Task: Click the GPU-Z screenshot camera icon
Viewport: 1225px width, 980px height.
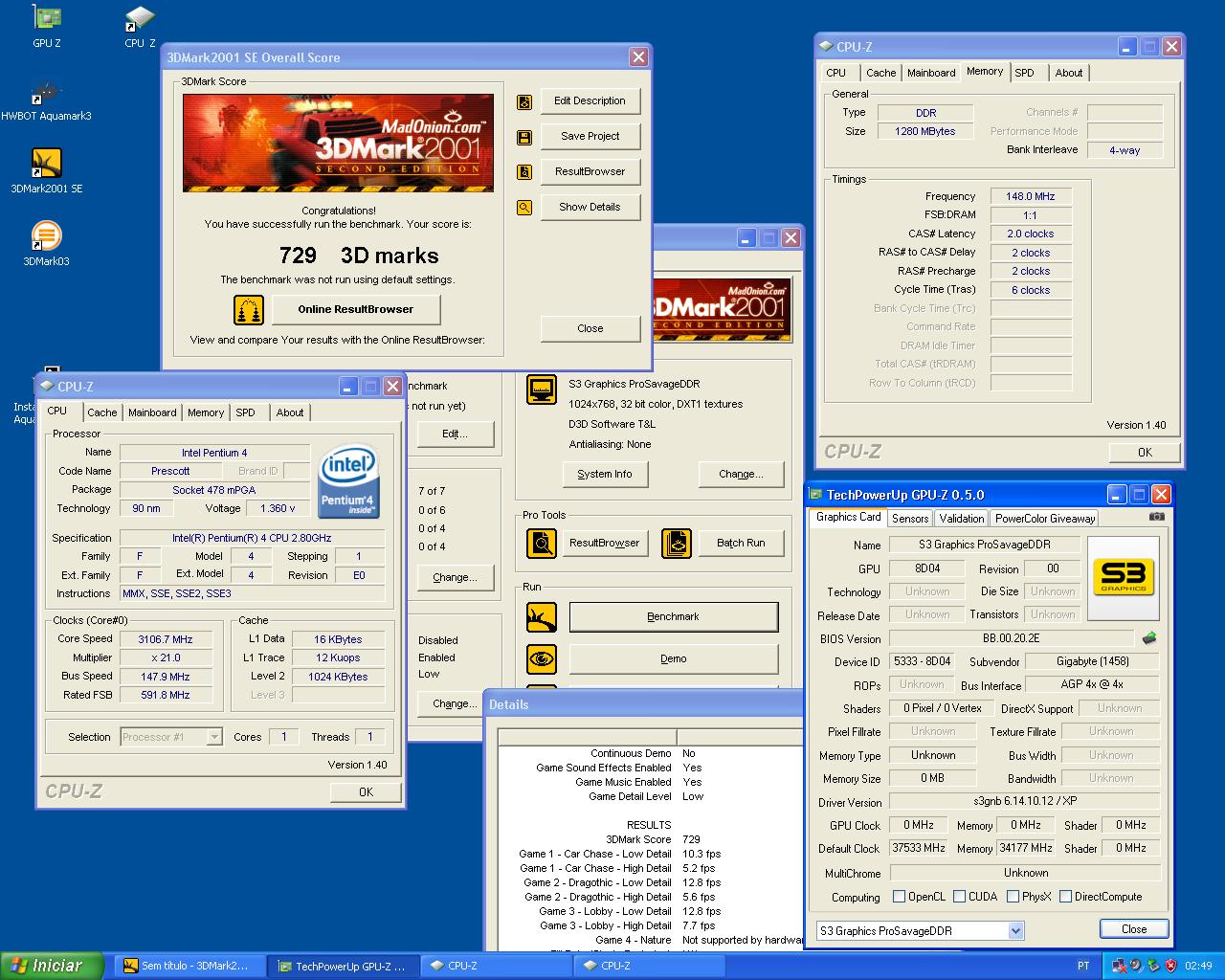Action: [x=1156, y=517]
